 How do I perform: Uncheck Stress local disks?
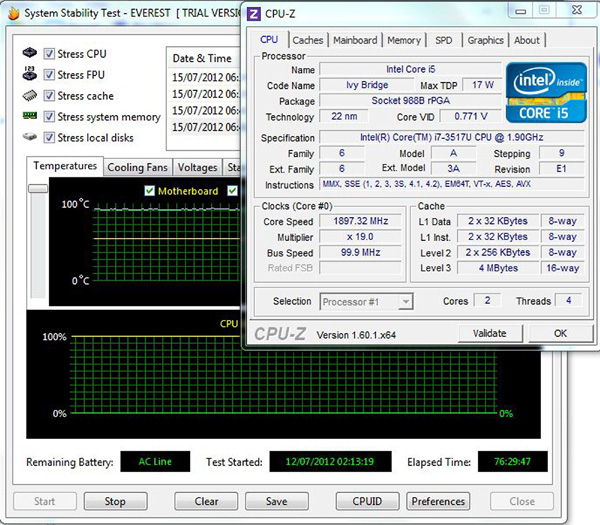[49, 137]
